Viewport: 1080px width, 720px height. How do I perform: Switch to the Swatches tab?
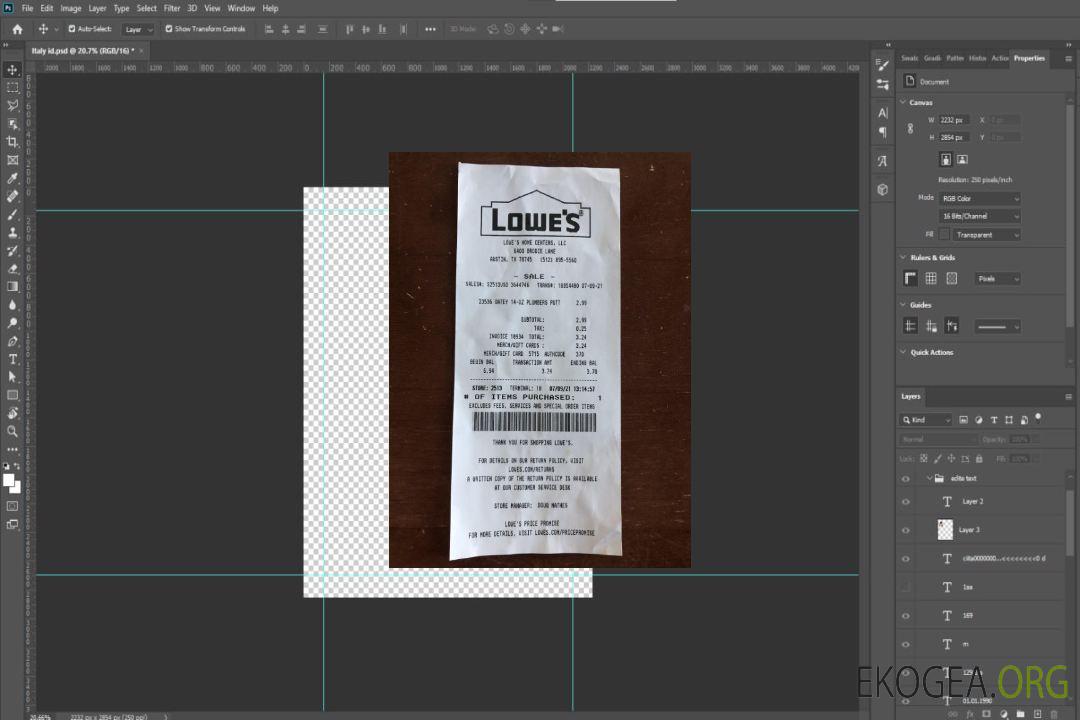pyautogui.click(x=909, y=58)
